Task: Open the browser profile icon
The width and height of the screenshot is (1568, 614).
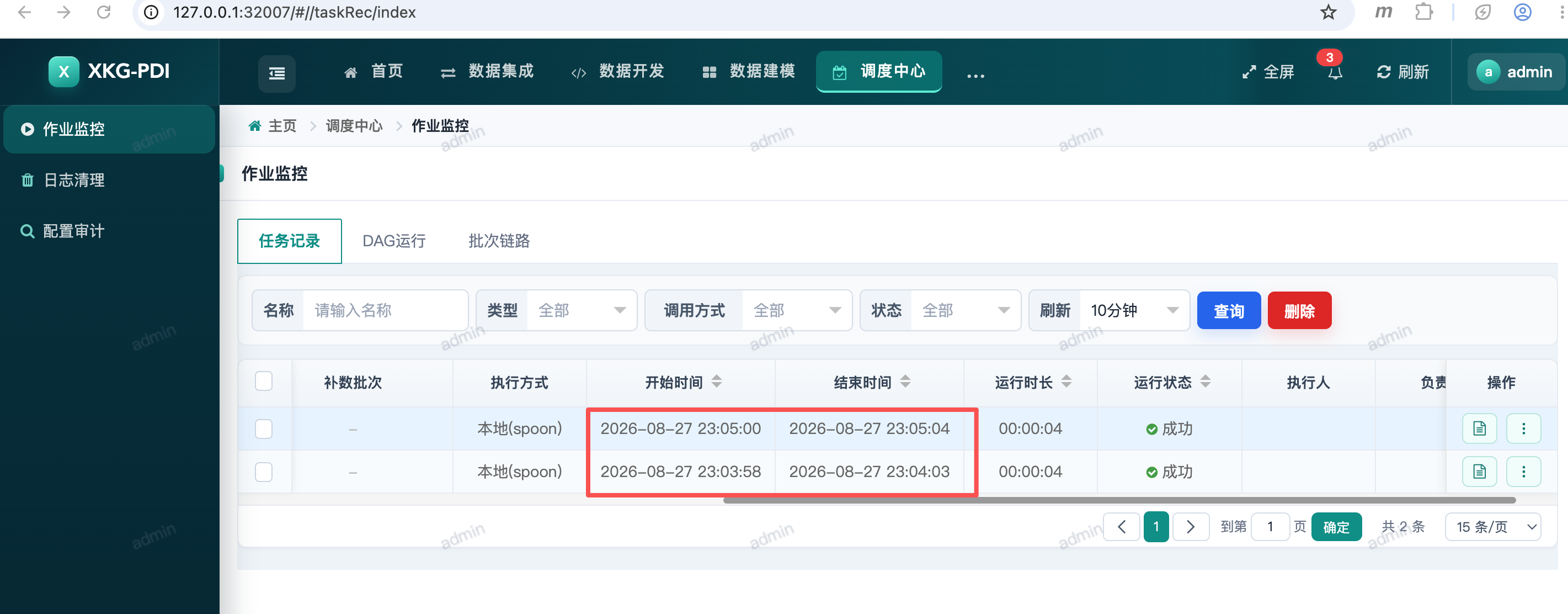Action: (1522, 12)
